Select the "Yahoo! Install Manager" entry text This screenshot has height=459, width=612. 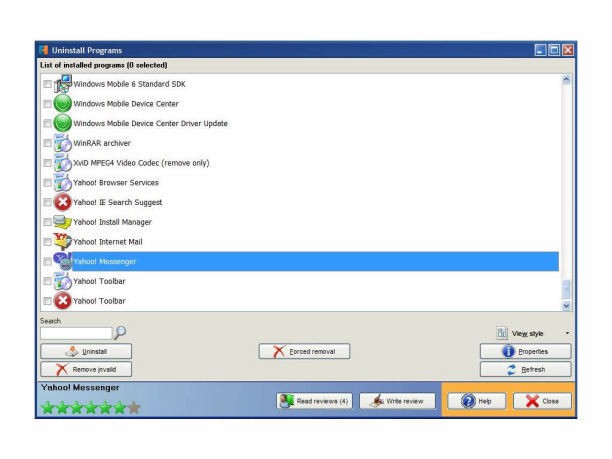coord(112,222)
